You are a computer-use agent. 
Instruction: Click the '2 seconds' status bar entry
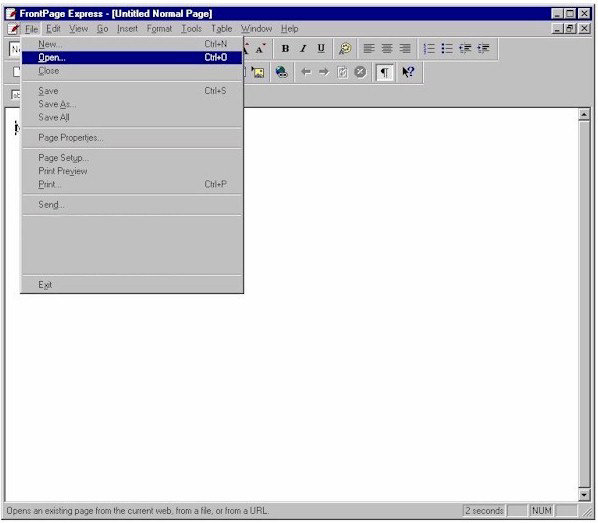[x=484, y=510]
